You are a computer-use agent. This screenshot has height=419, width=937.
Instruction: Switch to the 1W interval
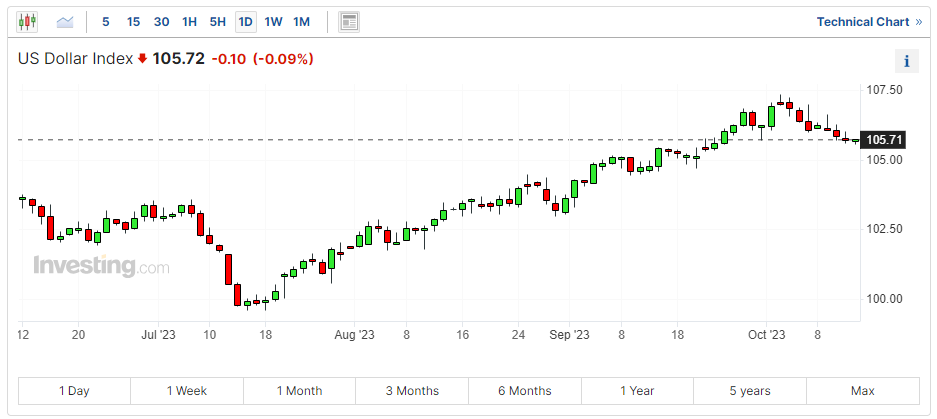point(273,21)
